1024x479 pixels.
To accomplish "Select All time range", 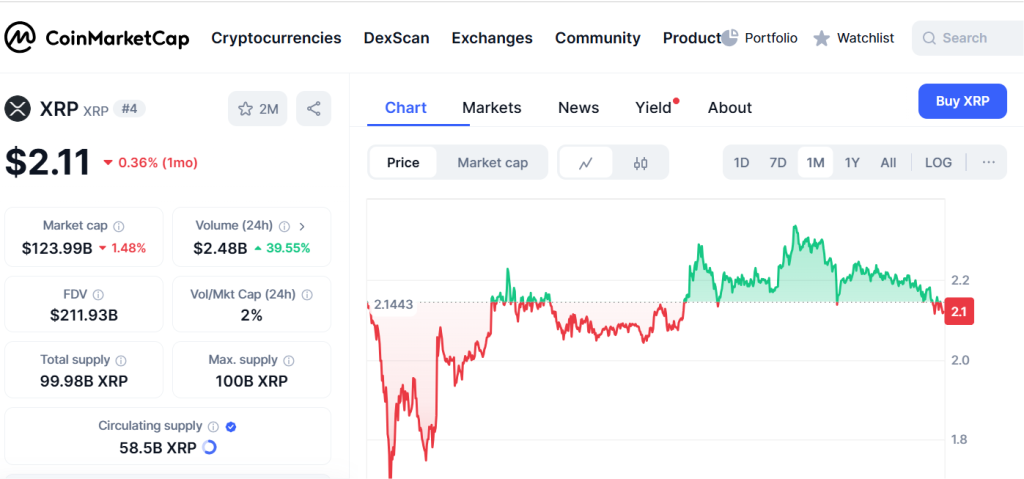I will click(888, 163).
